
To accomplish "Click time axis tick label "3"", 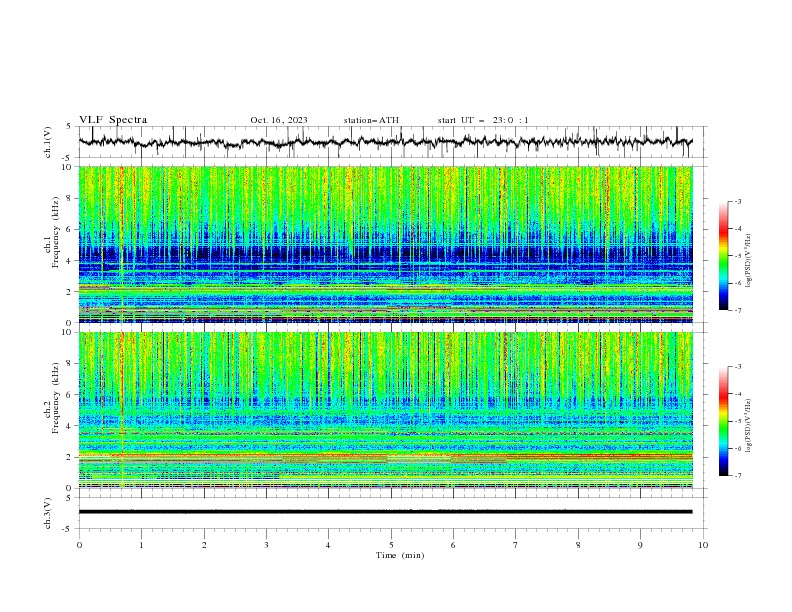I will tap(266, 545).
